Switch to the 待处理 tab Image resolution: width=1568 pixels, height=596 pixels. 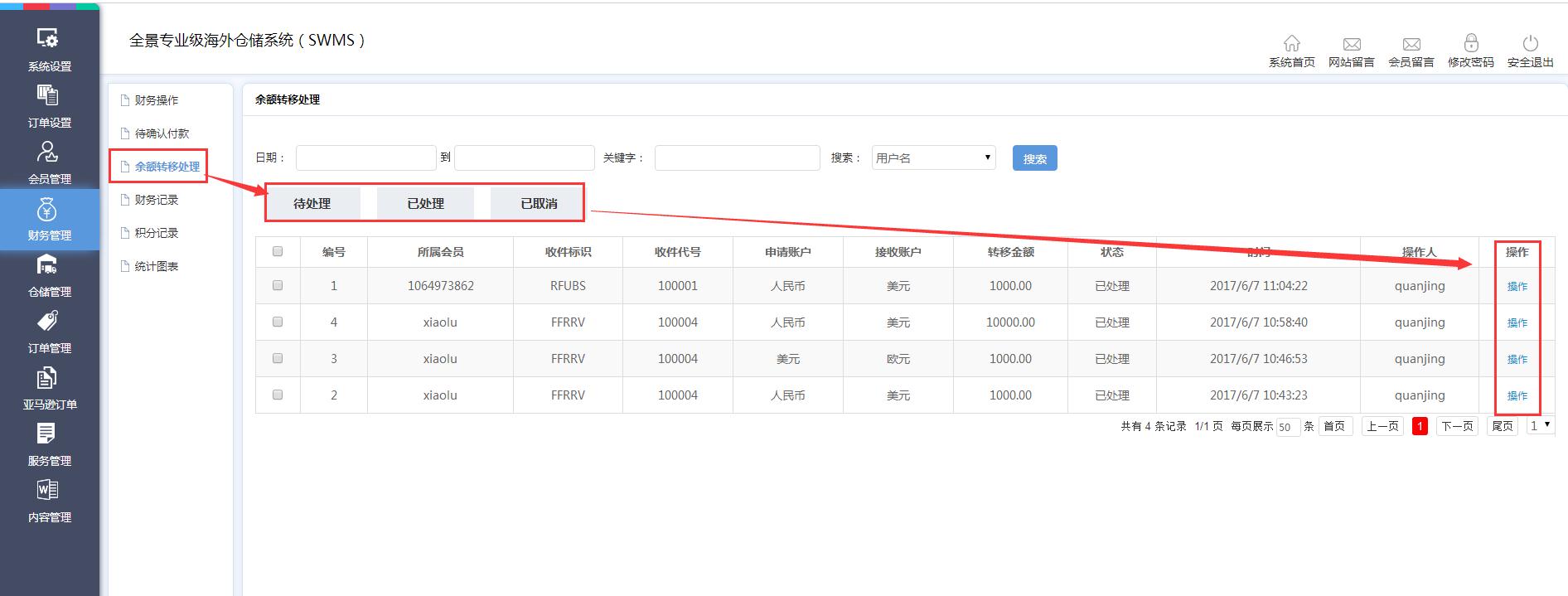pos(312,203)
